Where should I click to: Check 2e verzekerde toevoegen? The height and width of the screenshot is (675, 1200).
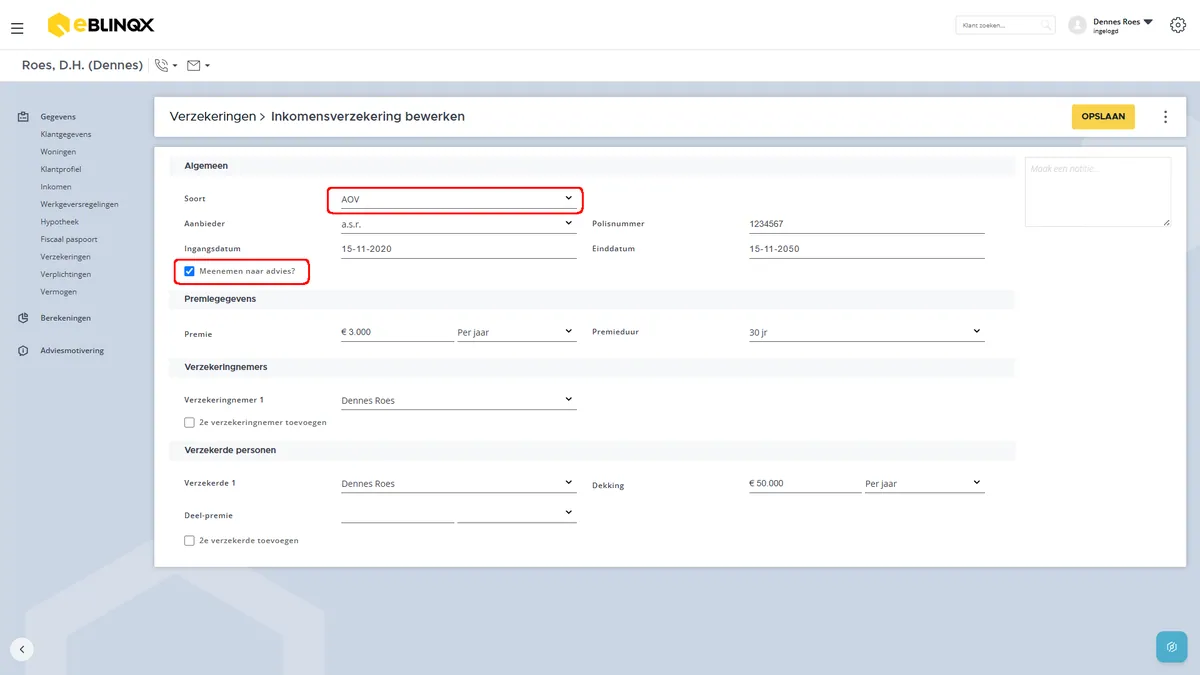pos(189,541)
